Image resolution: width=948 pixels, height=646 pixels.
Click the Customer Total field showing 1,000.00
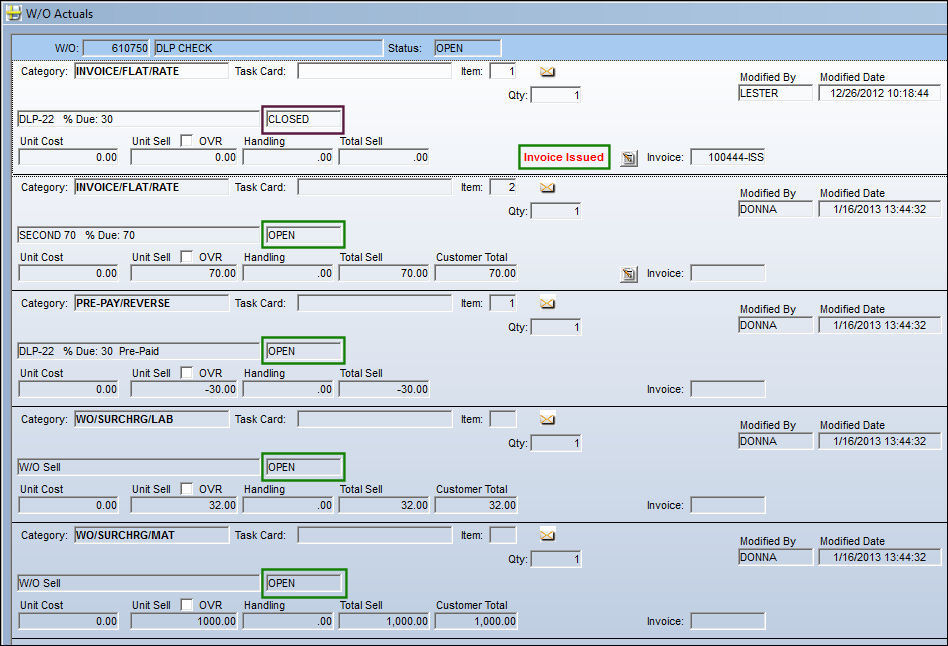pyautogui.click(x=476, y=621)
